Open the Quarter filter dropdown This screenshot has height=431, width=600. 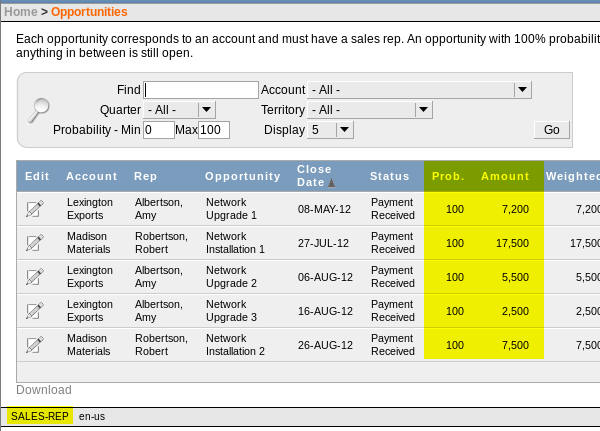(179, 110)
